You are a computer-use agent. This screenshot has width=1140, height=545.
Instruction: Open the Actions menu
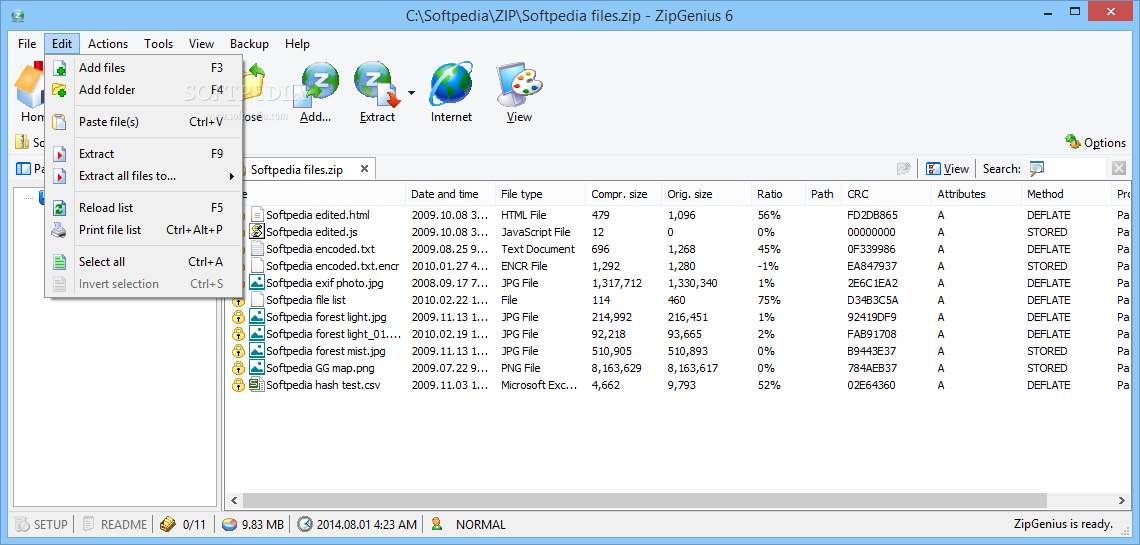pyautogui.click(x=108, y=44)
